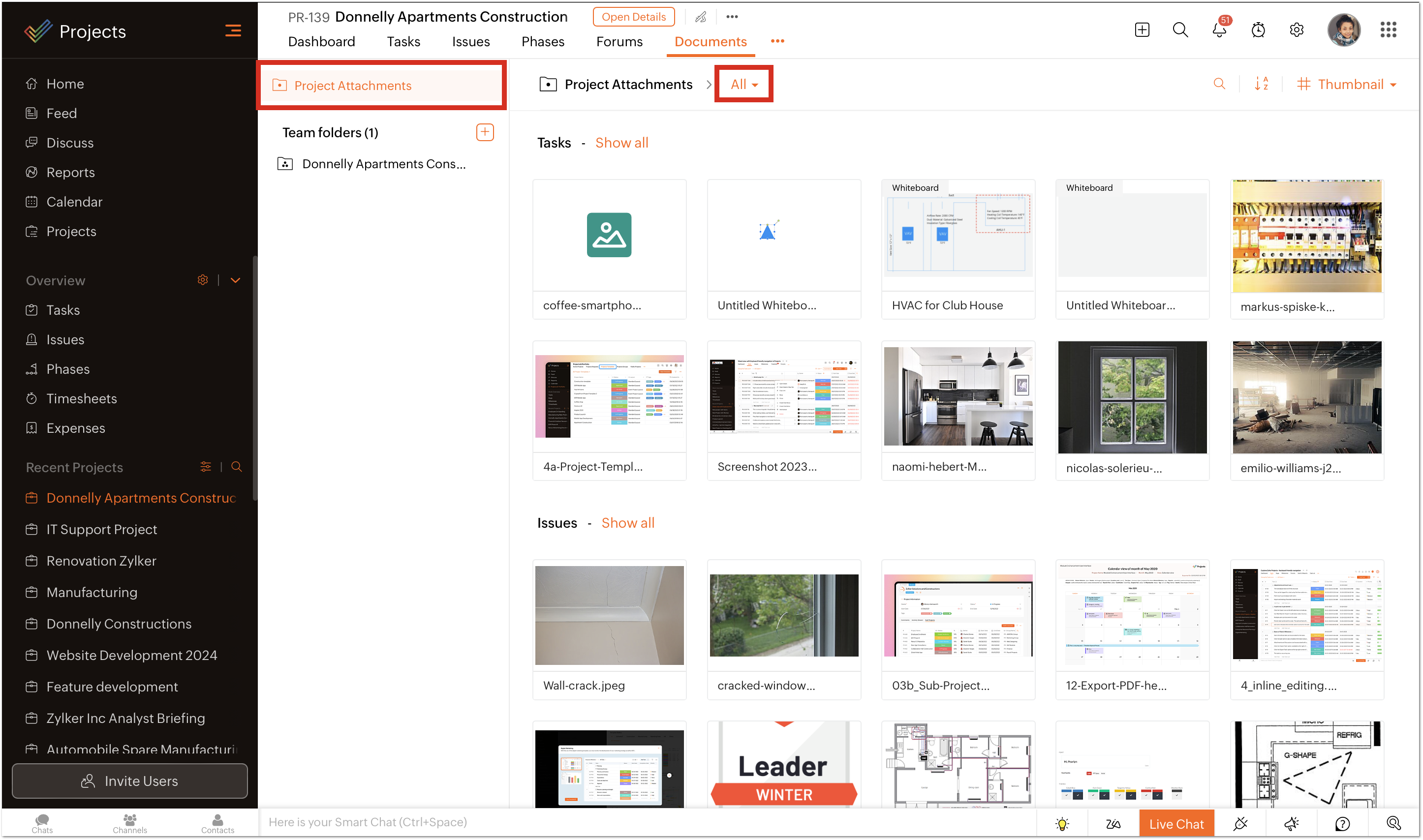Click the quick add plus icon in header
This screenshot has height=840, width=1423.
(x=1142, y=30)
